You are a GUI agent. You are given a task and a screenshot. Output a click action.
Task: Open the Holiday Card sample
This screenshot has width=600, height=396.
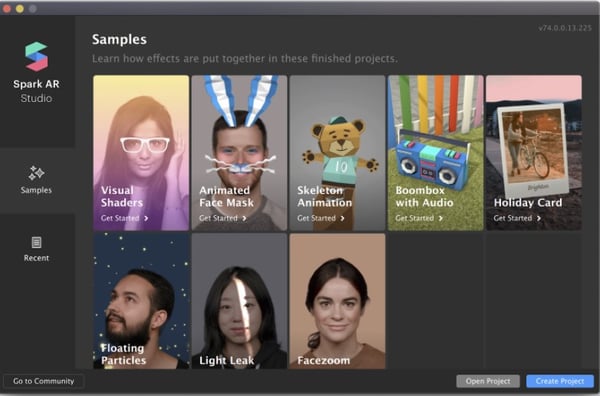[x=534, y=153]
